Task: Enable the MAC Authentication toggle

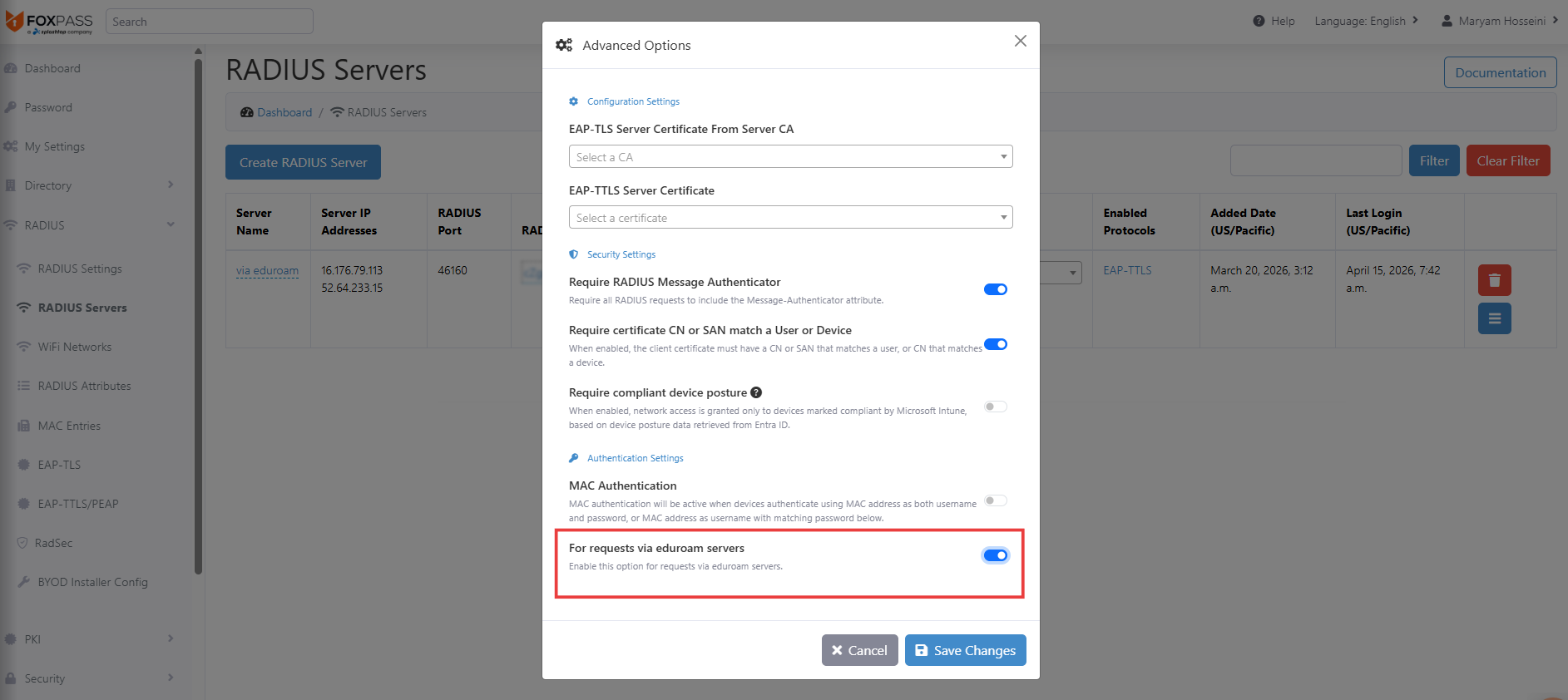Action: 996,500
